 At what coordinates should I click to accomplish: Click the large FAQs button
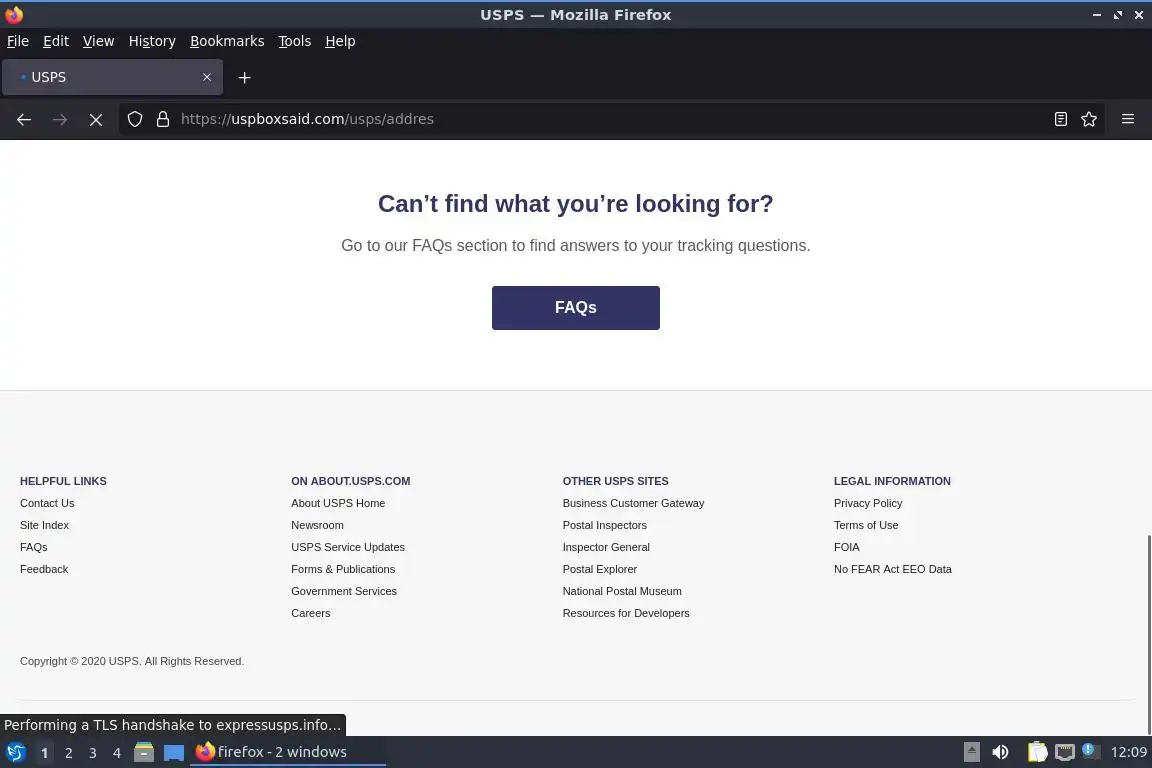point(575,308)
